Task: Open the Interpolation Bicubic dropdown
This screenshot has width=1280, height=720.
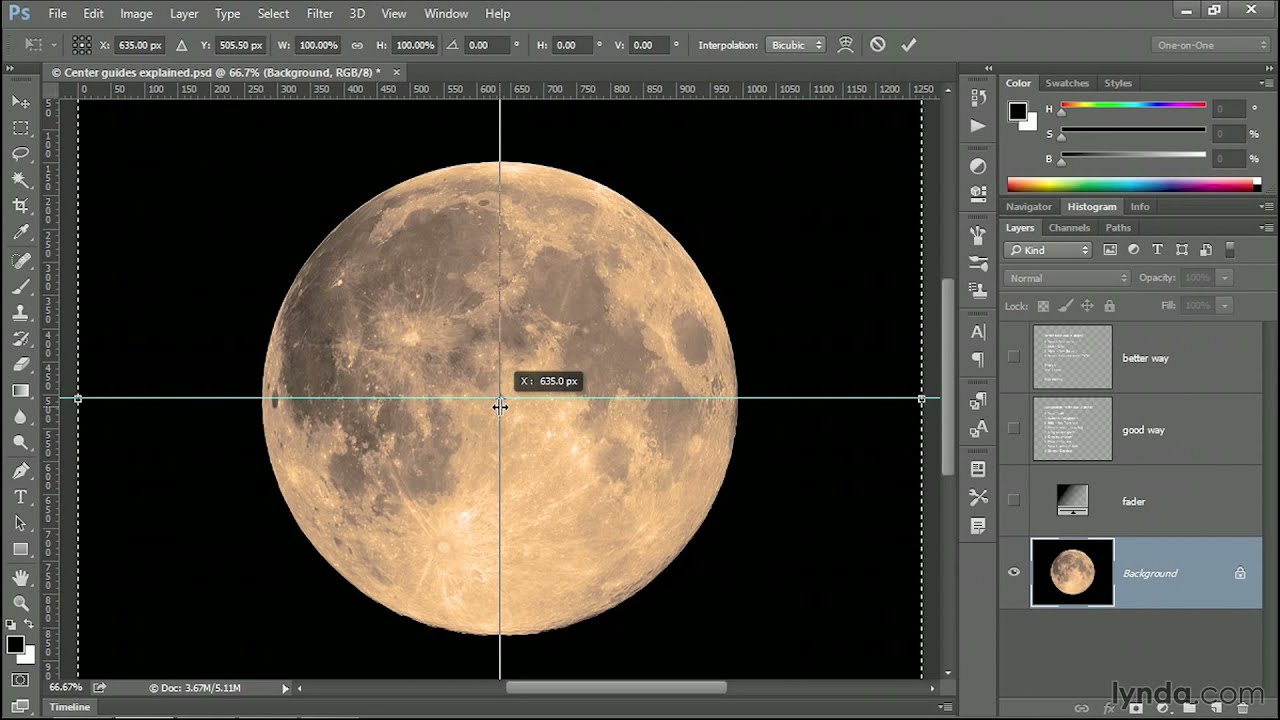Action: [795, 44]
